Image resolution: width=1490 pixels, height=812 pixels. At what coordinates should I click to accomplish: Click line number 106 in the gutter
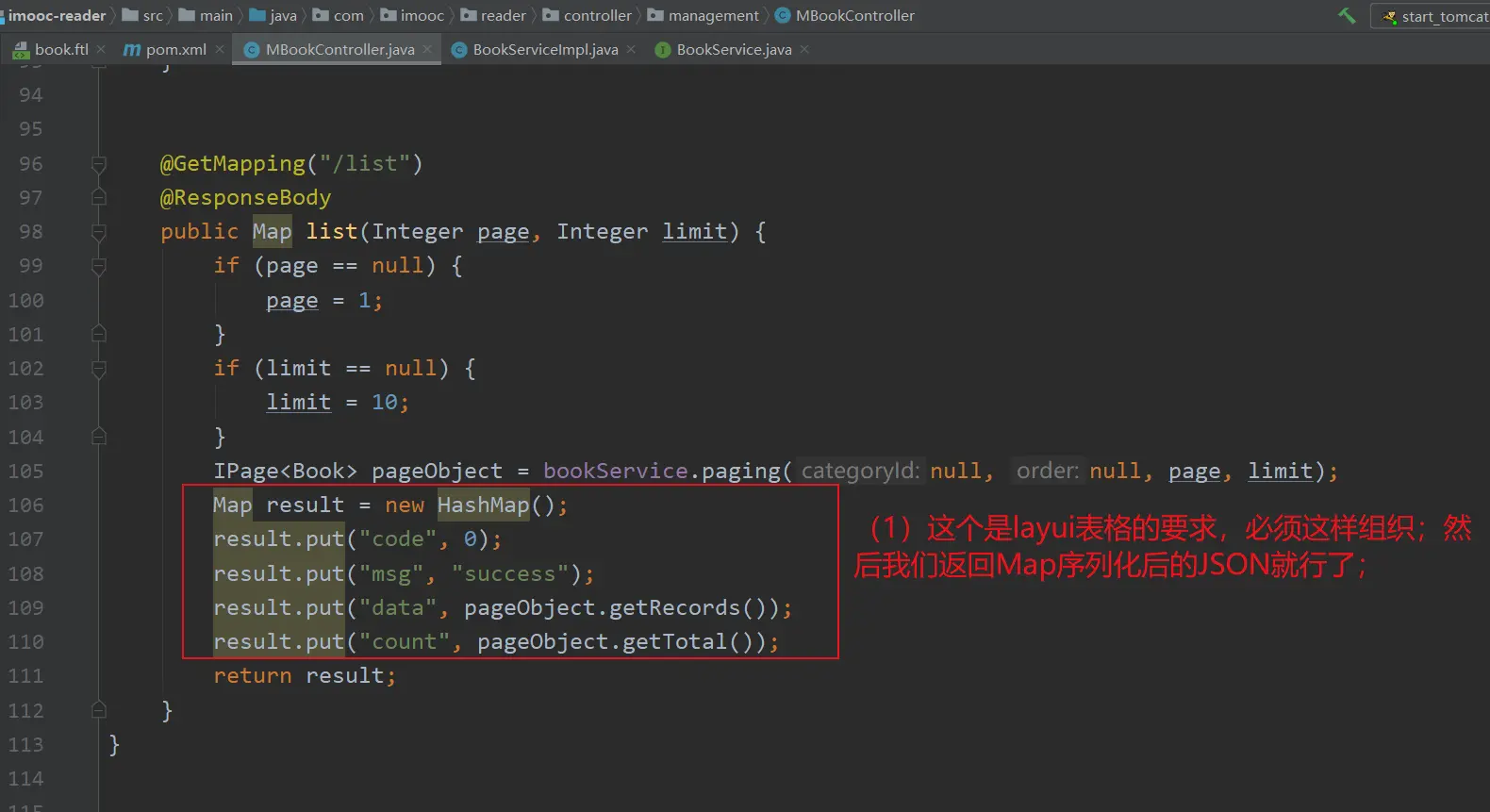tap(26, 505)
